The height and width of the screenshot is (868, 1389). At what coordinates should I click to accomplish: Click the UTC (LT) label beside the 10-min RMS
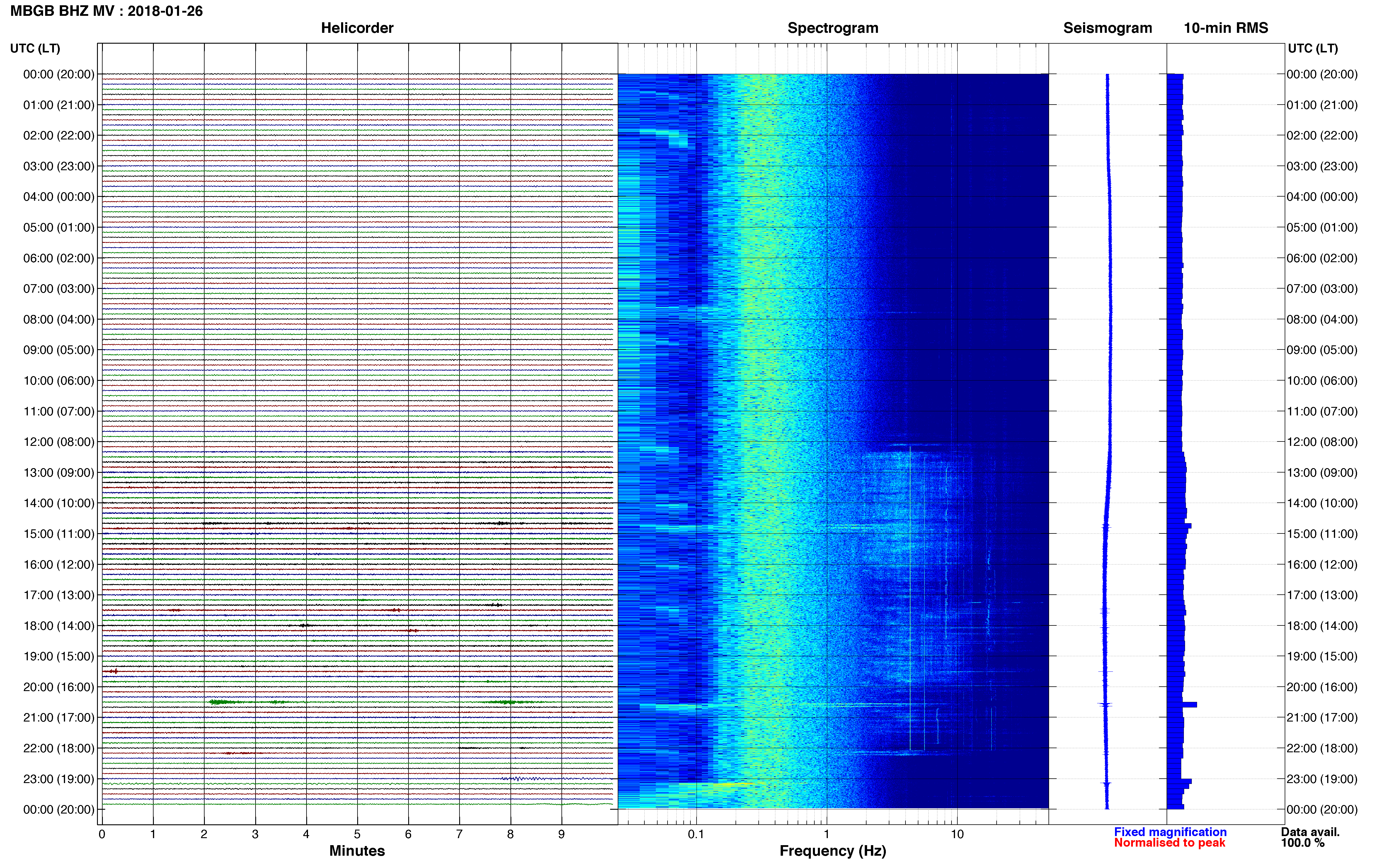(x=1313, y=48)
